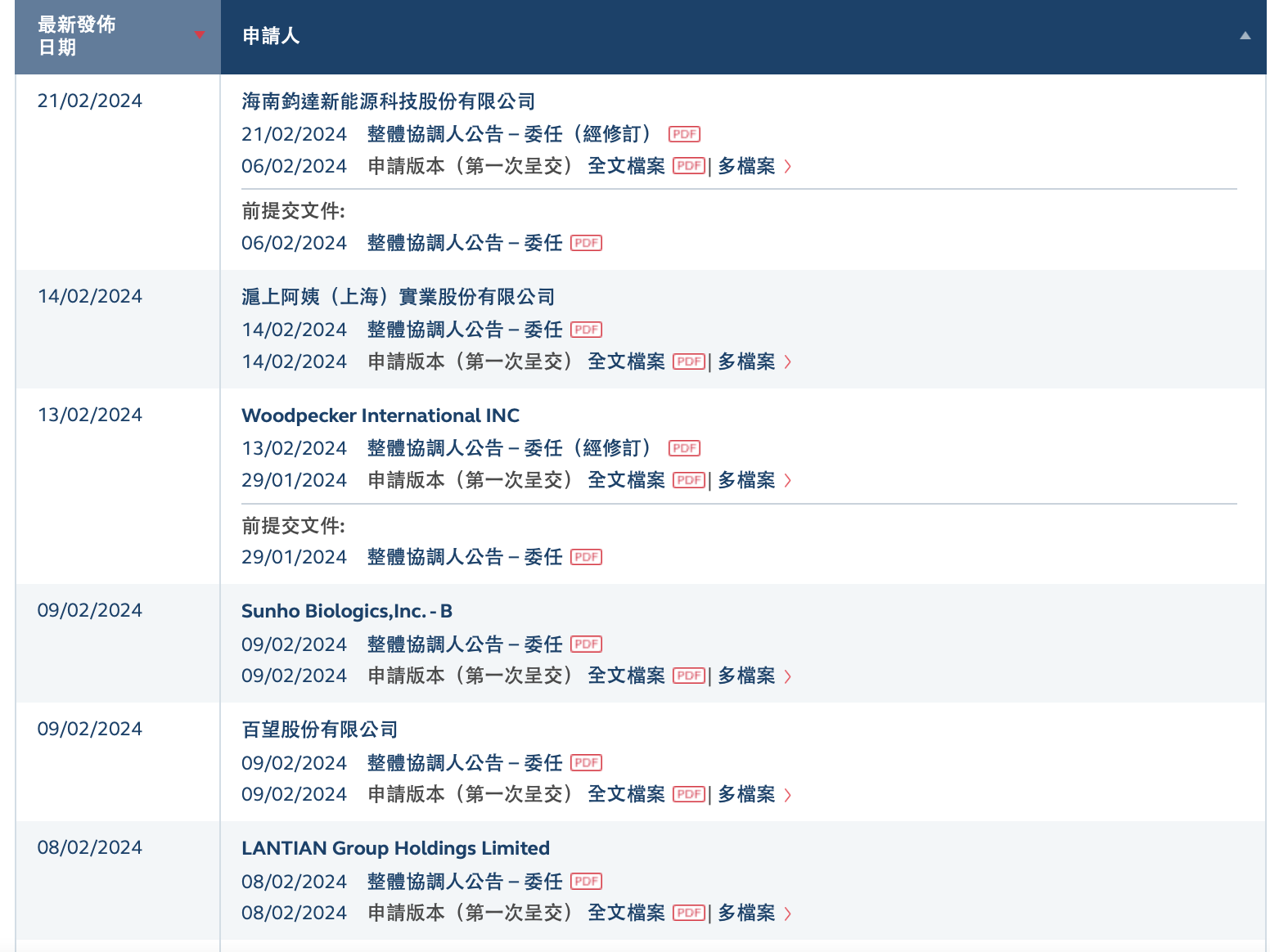The width and height of the screenshot is (1270, 952).
Task: Open 滬上阿姨 coordinator announcement PDF icon
Action: (586, 330)
